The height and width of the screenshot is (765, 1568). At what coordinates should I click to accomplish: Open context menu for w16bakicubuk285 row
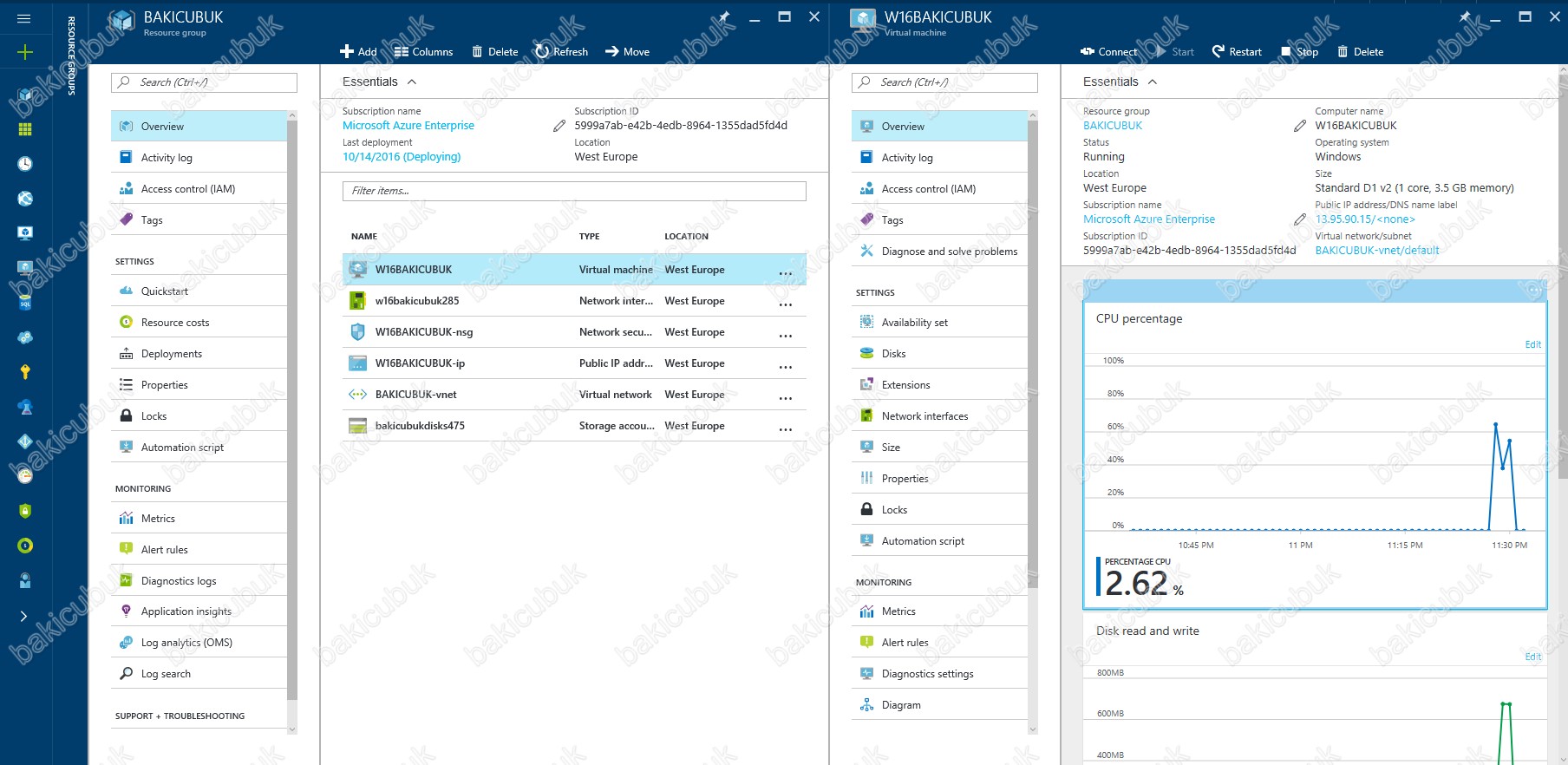[x=786, y=304]
